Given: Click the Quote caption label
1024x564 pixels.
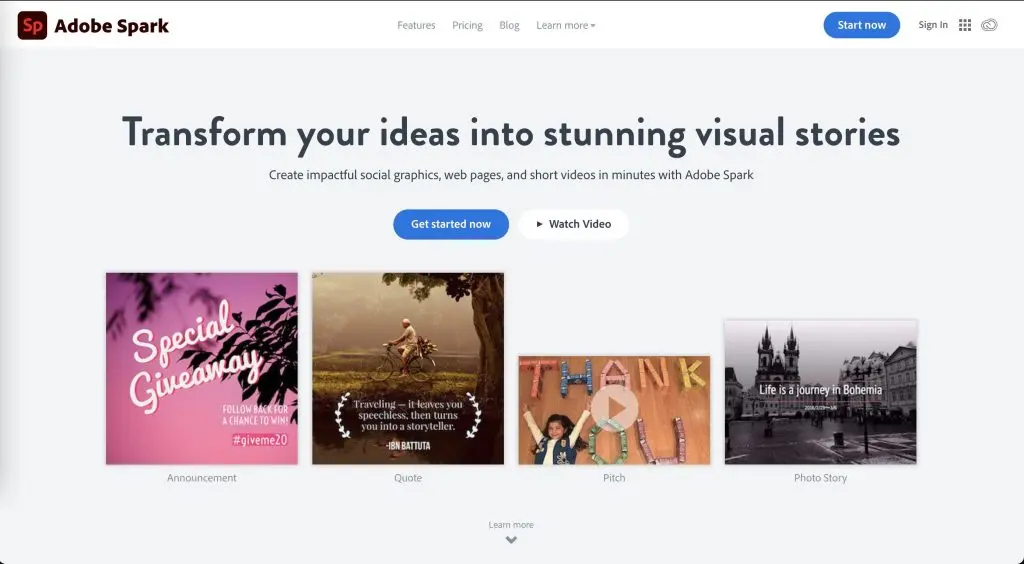Looking at the screenshot, I should (408, 478).
